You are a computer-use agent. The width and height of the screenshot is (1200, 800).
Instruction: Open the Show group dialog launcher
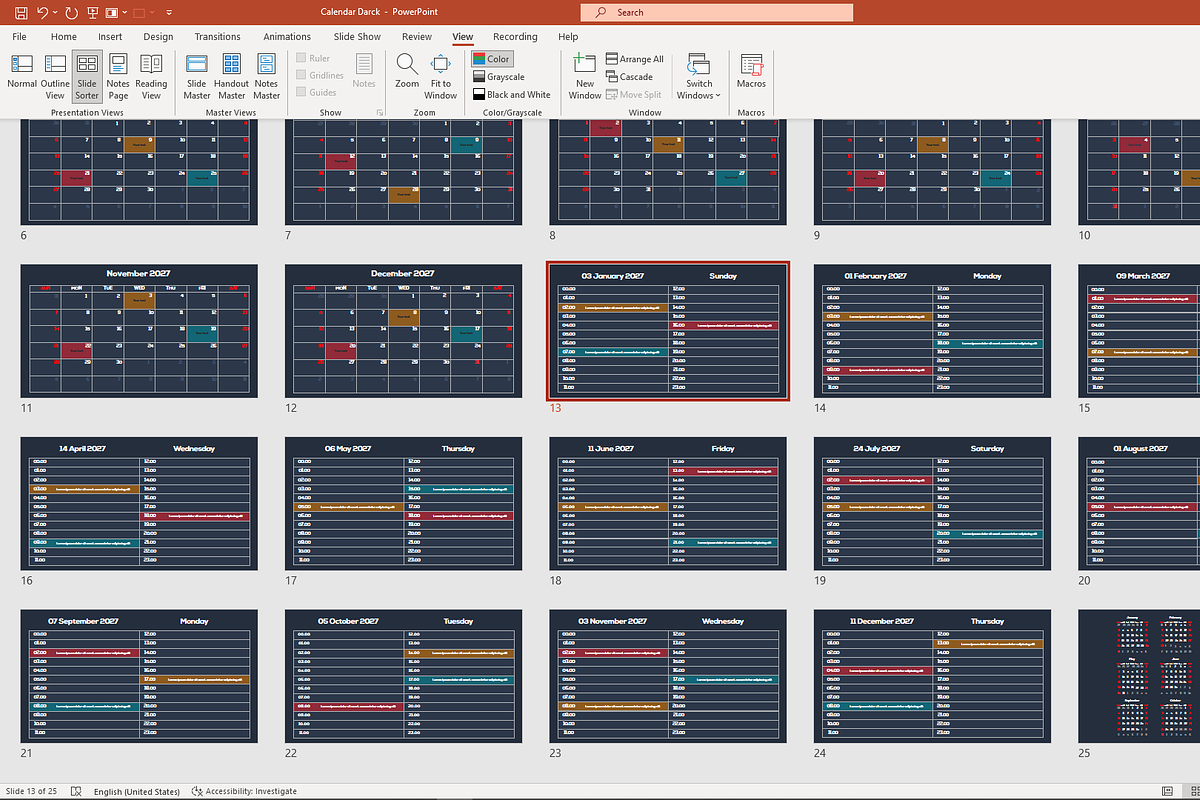pos(379,113)
